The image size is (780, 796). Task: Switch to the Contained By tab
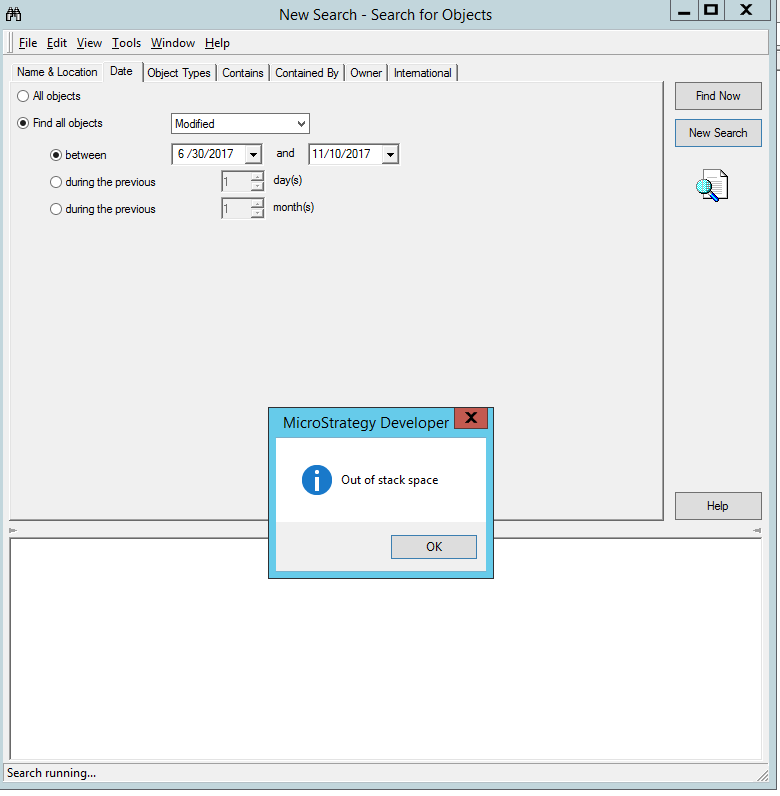[306, 73]
